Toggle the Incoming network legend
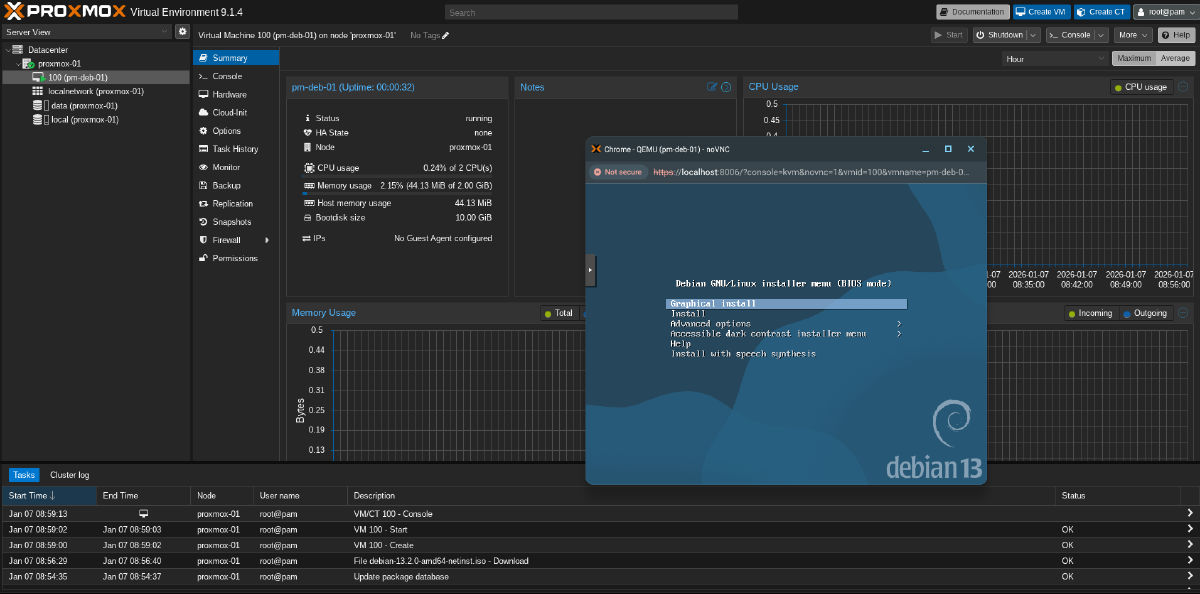Viewport: 1200px width, 594px height. click(1089, 313)
